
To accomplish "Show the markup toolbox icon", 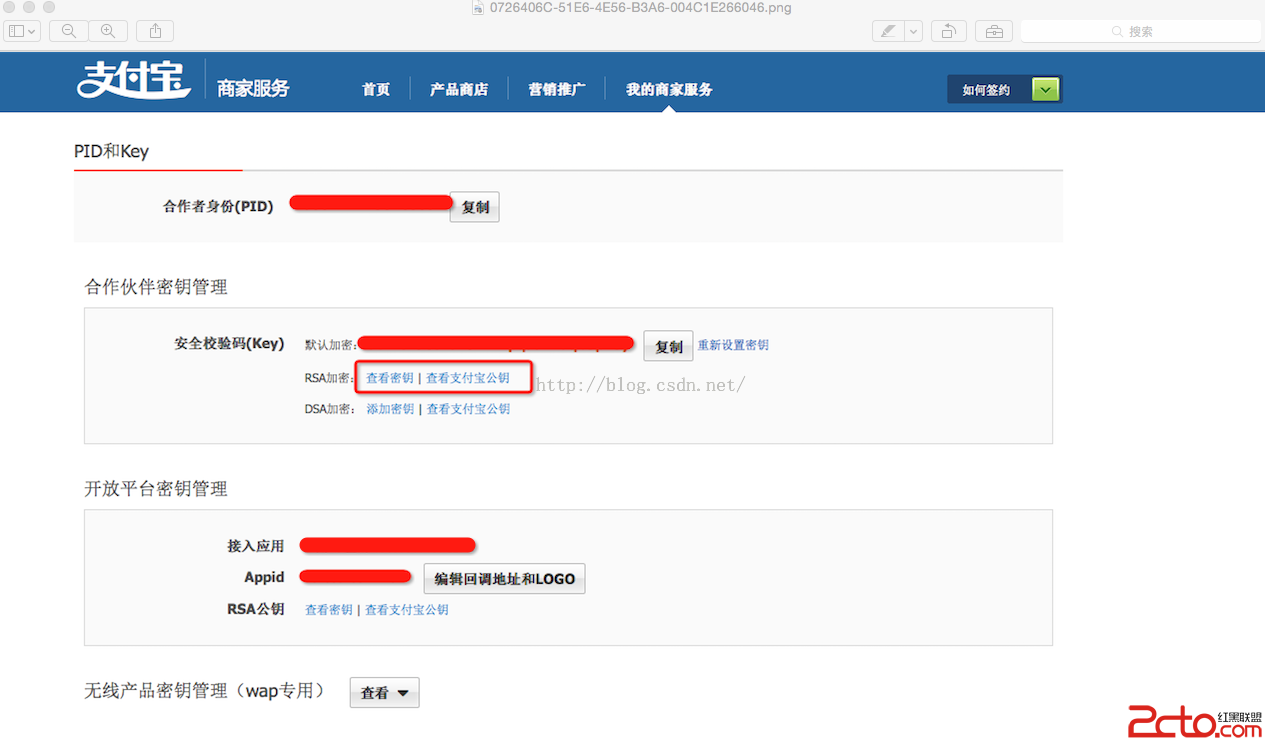I will click(x=994, y=31).
